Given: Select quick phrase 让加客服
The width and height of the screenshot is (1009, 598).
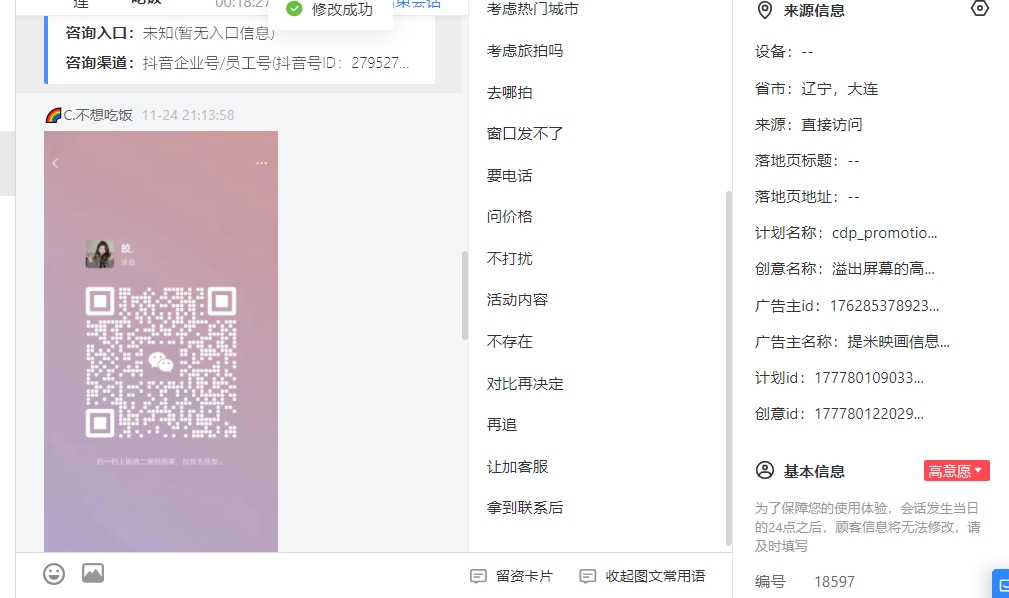Looking at the screenshot, I should (x=517, y=467).
